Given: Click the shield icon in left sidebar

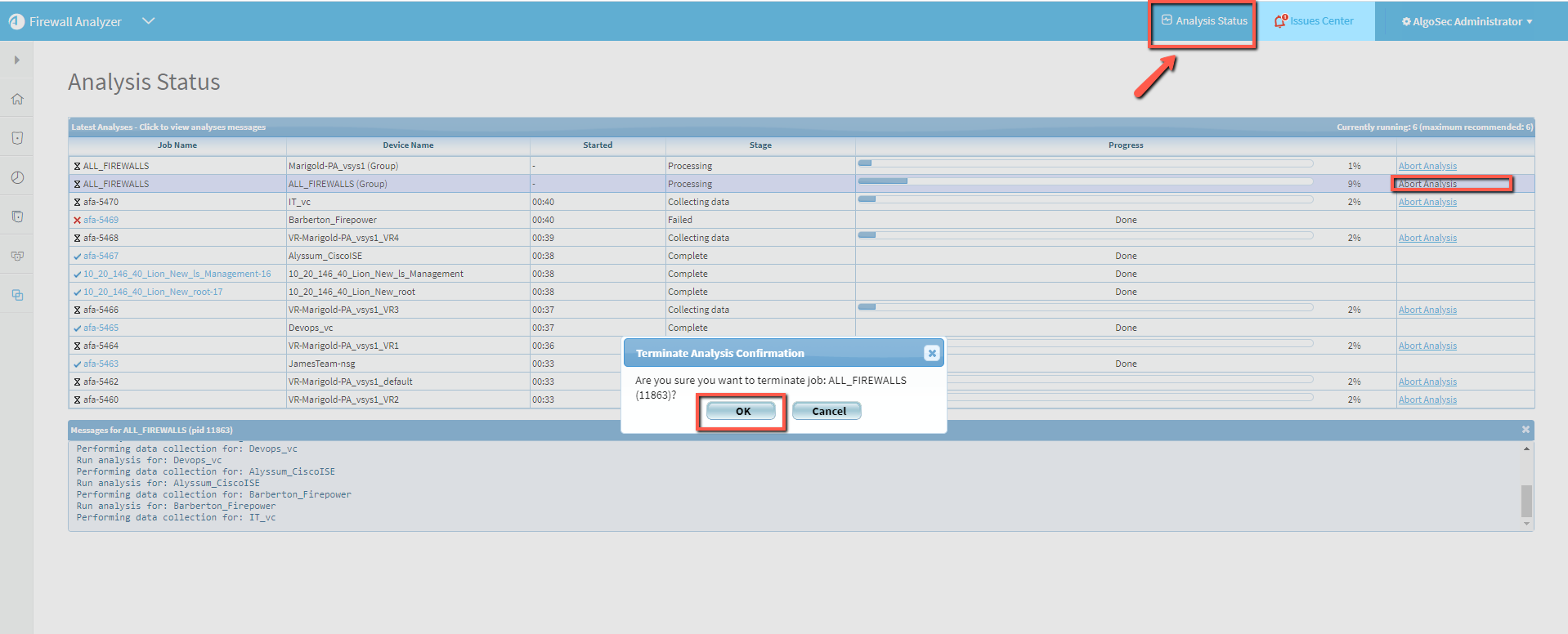Looking at the screenshot, I should [x=17, y=138].
